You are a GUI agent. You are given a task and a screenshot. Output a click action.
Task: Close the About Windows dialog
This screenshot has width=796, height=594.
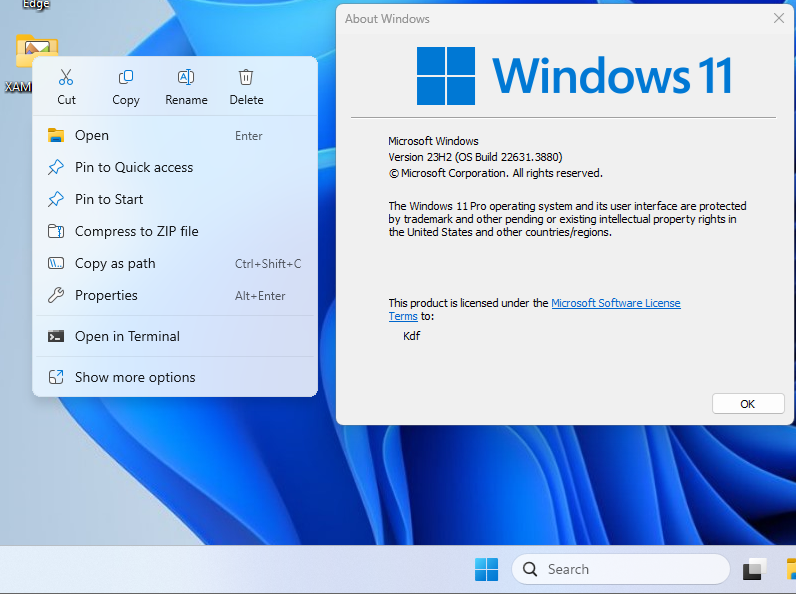[779, 18]
